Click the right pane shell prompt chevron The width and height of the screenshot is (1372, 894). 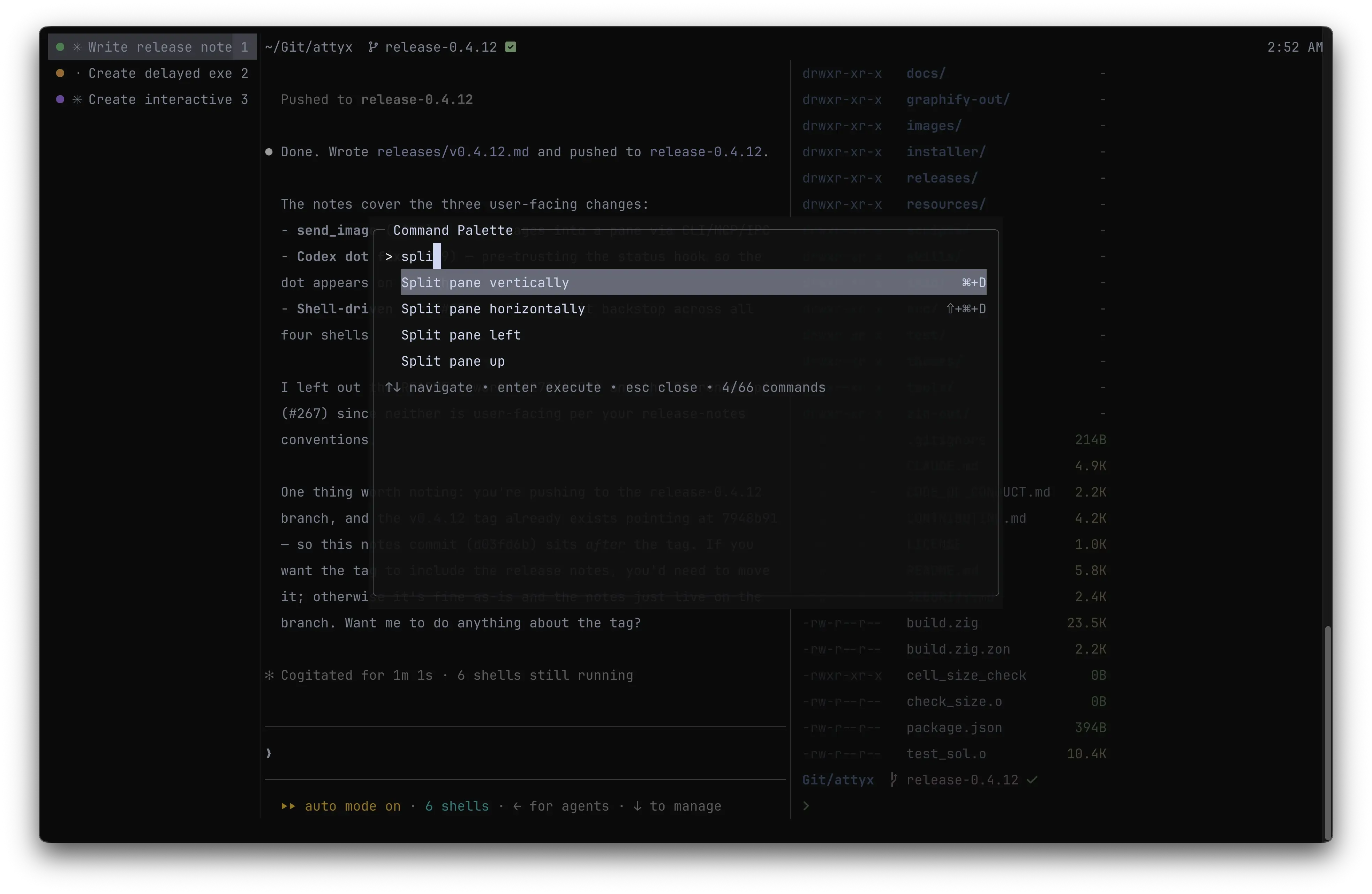(806, 806)
